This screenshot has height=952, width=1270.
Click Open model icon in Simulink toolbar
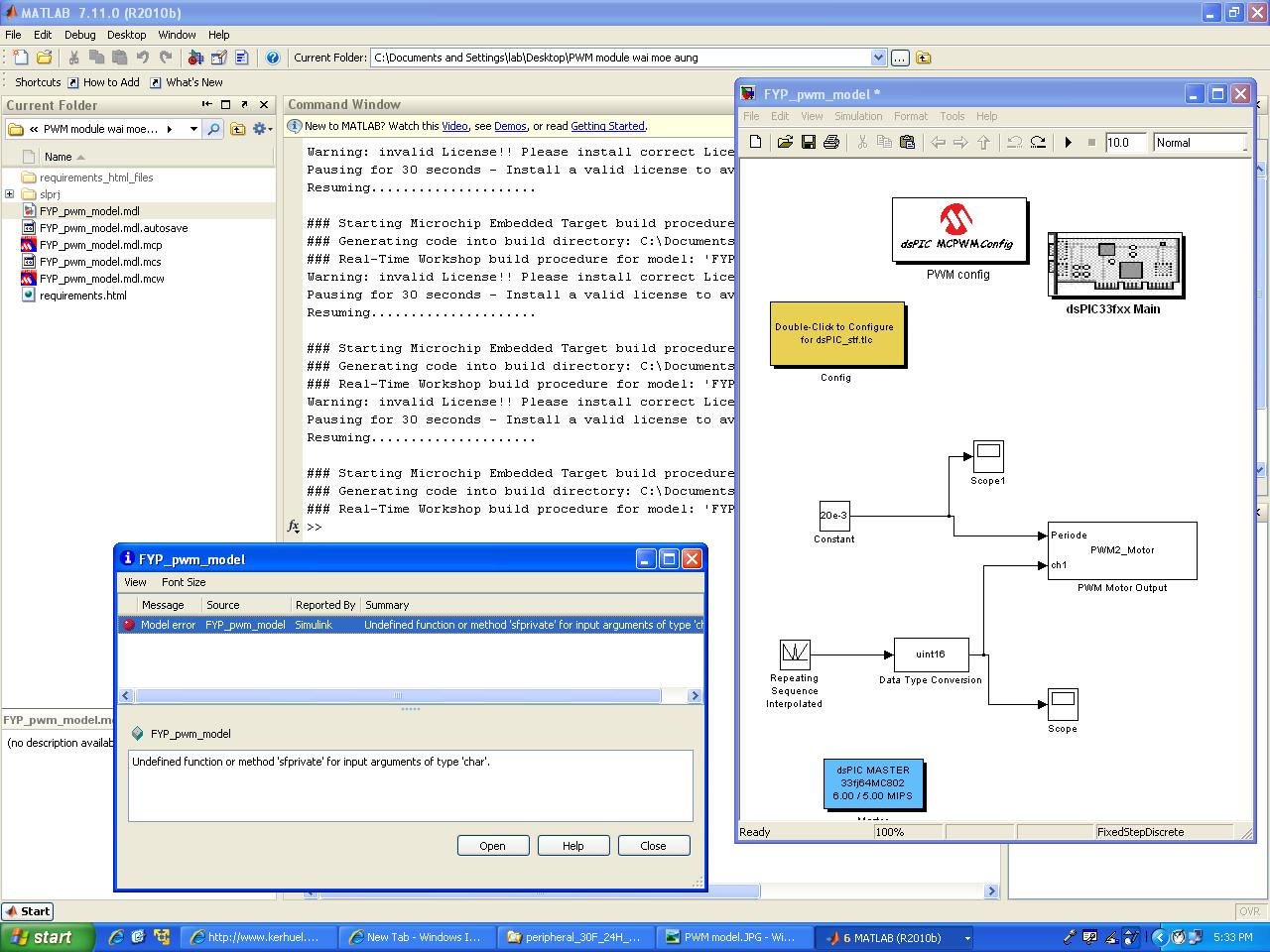(785, 143)
